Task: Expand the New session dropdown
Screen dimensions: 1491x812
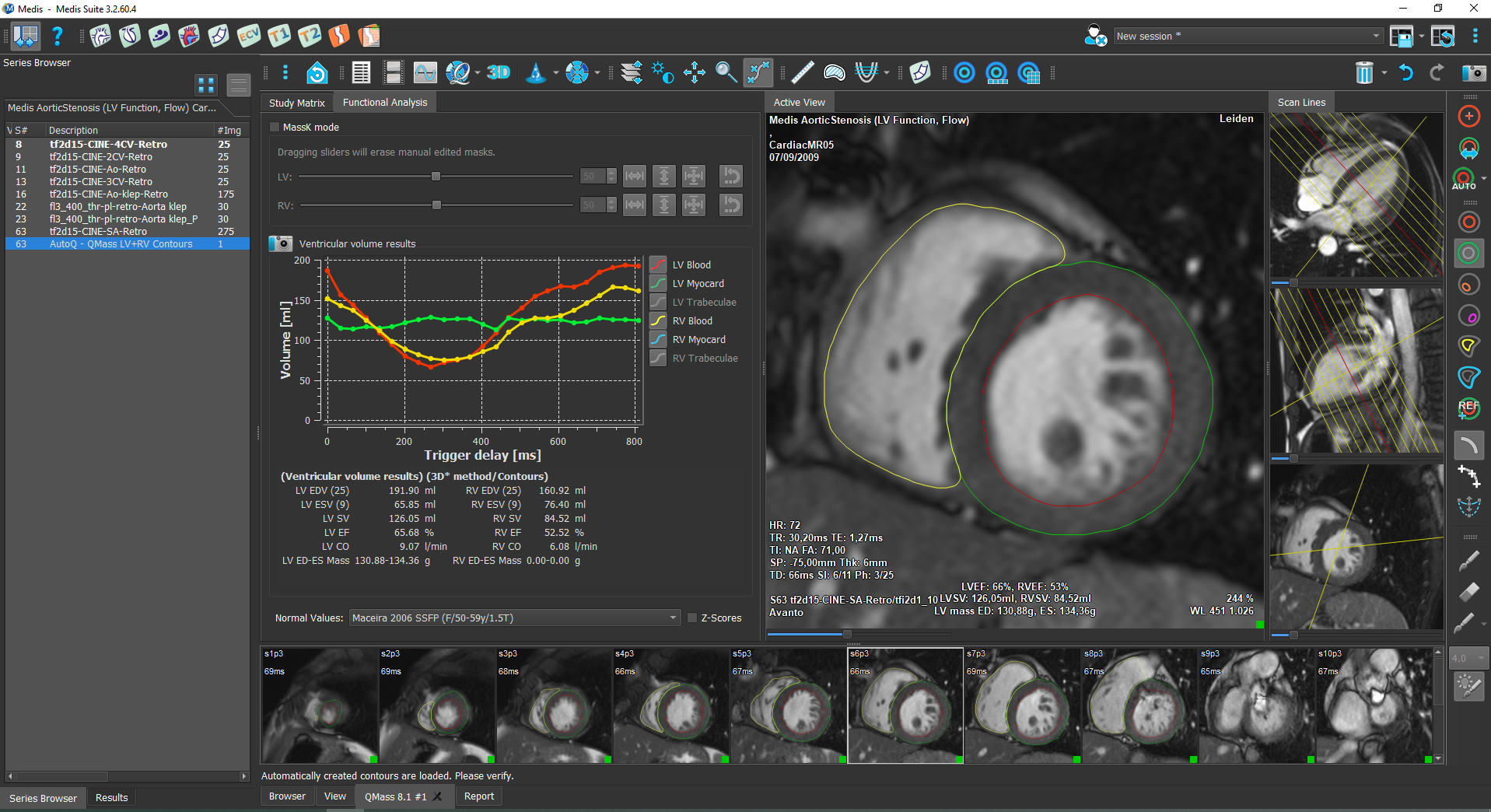Action: point(1375,37)
